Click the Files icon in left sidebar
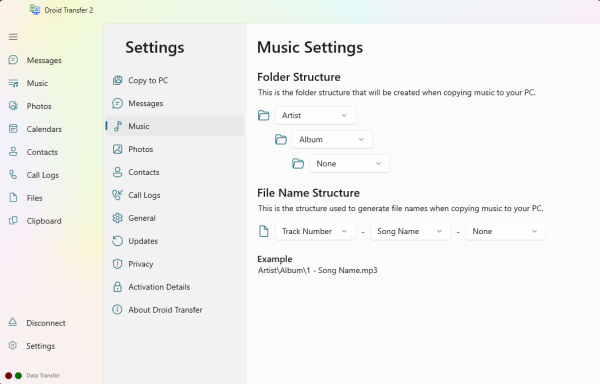The image size is (600, 384). 13,198
